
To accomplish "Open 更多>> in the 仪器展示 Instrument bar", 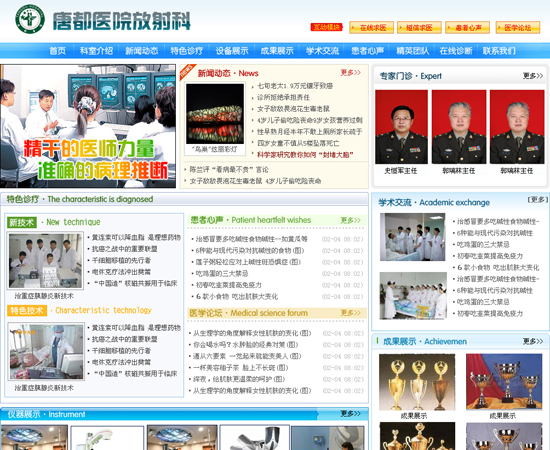I will 350,414.
